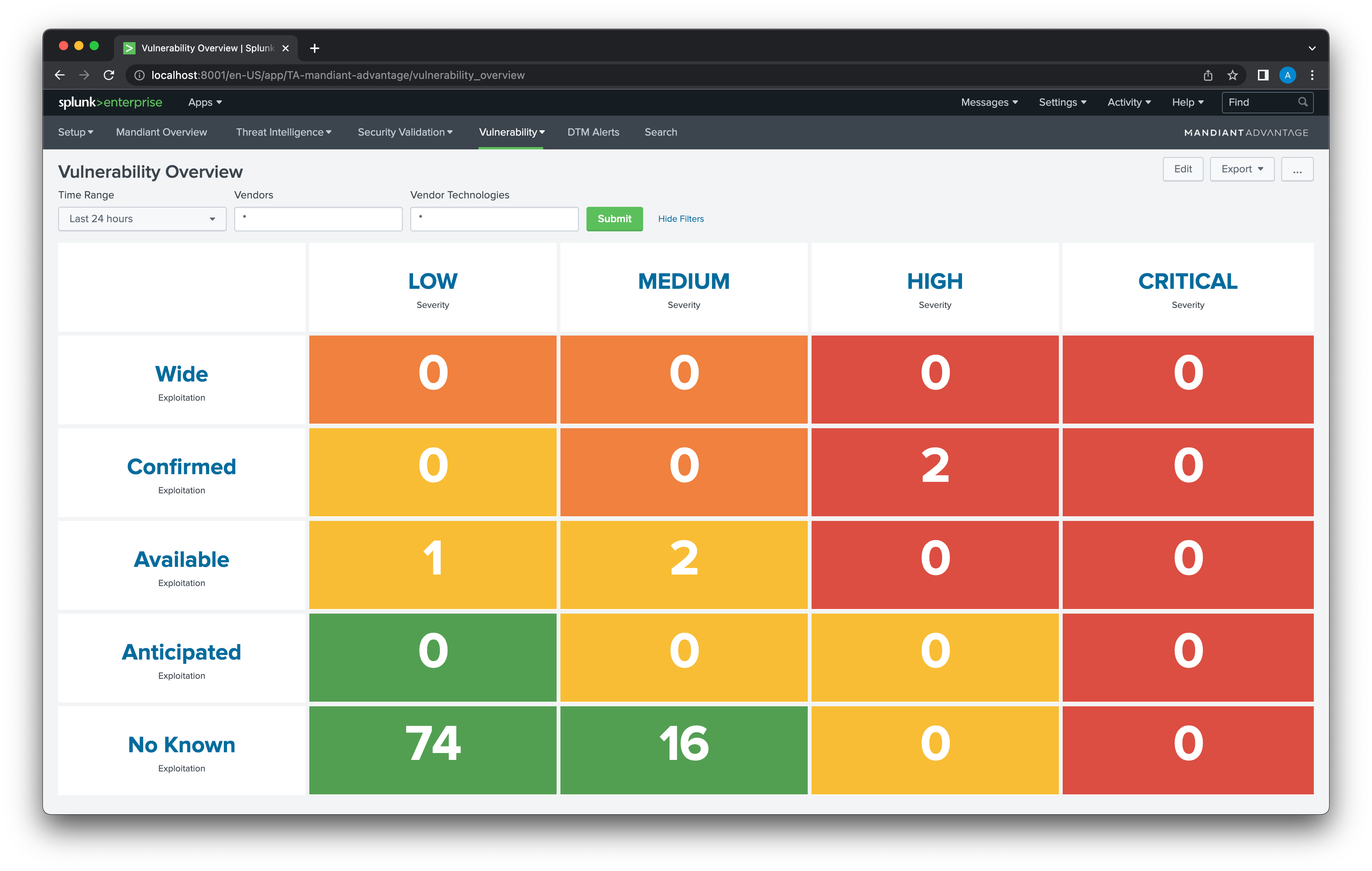Open the Threat Intelligence dropdown

coord(283,132)
